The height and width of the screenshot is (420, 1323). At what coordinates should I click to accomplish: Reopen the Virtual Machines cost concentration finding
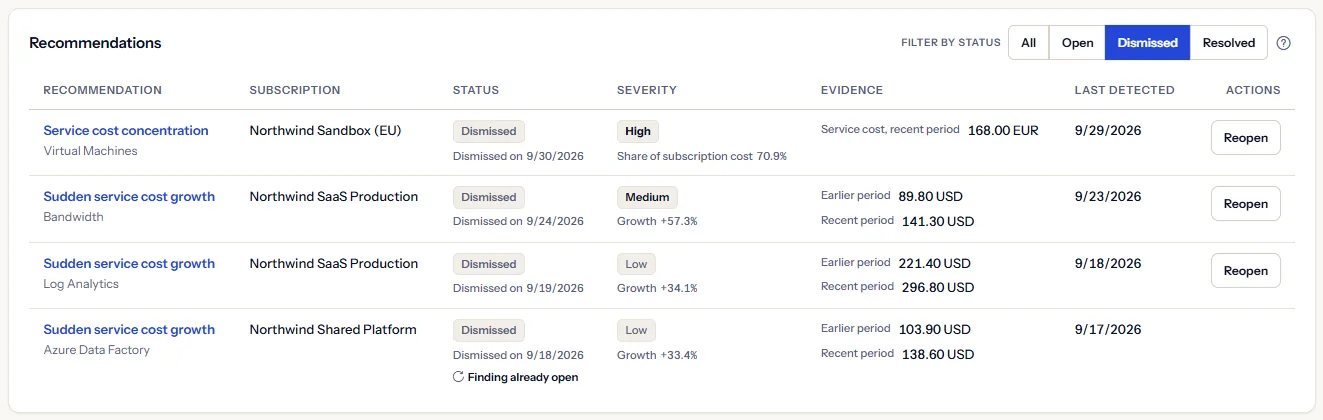[1245, 138]
